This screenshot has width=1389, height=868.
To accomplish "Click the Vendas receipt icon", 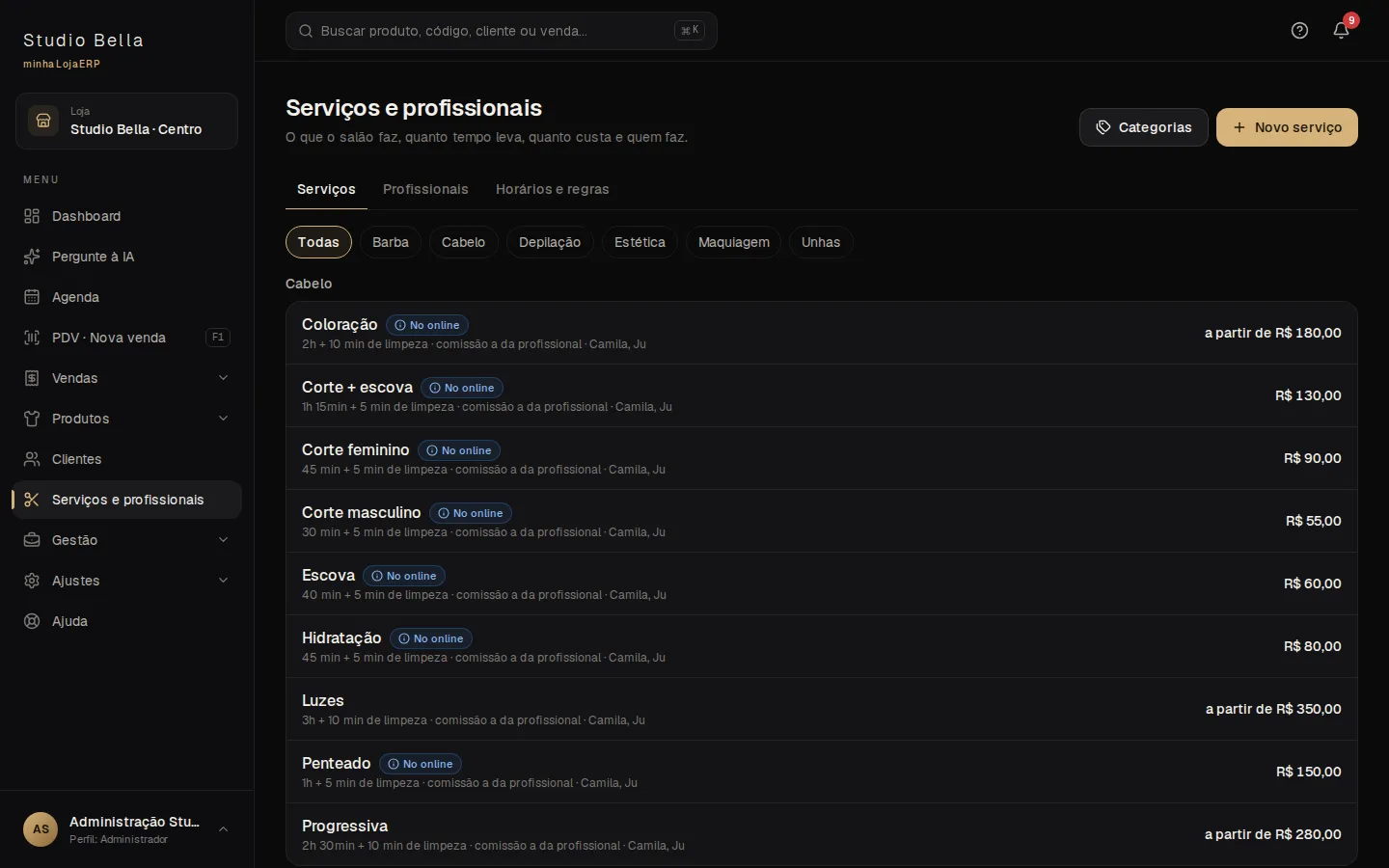I will pyautogui.click(x=32, y=378).
